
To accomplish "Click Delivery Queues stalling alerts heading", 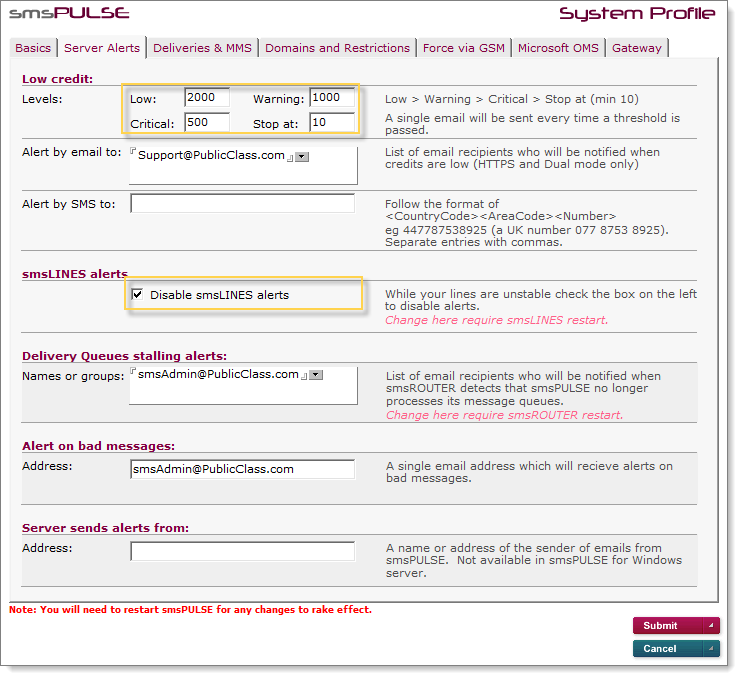I will point(124,356).
